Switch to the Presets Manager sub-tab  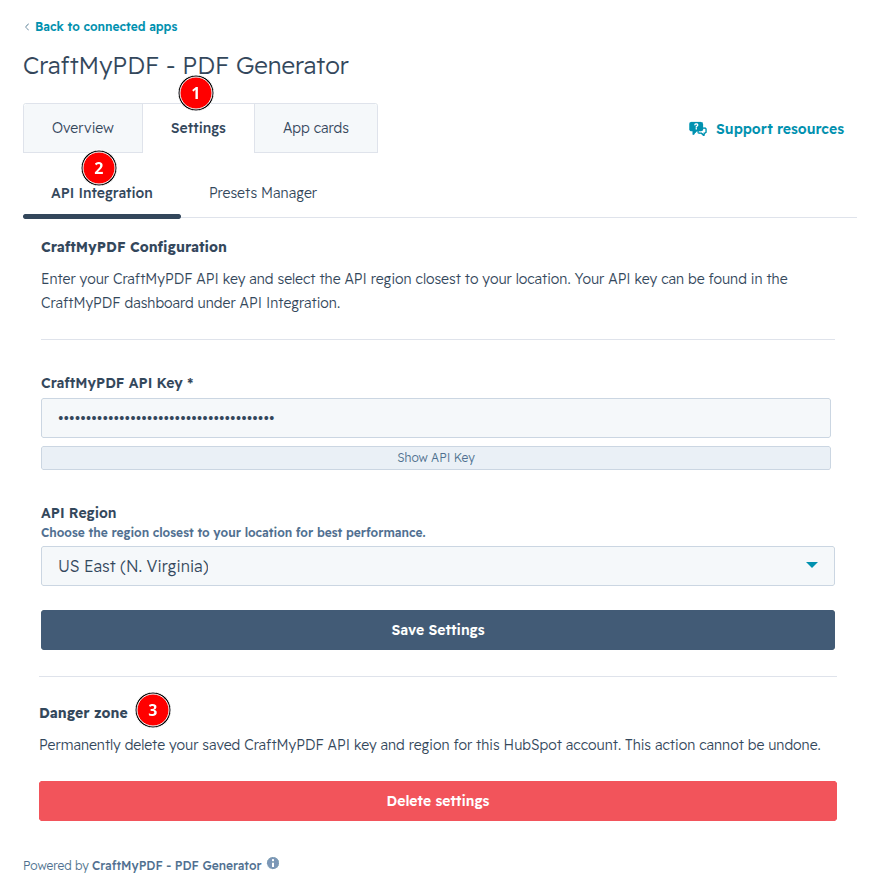point(263,193)
